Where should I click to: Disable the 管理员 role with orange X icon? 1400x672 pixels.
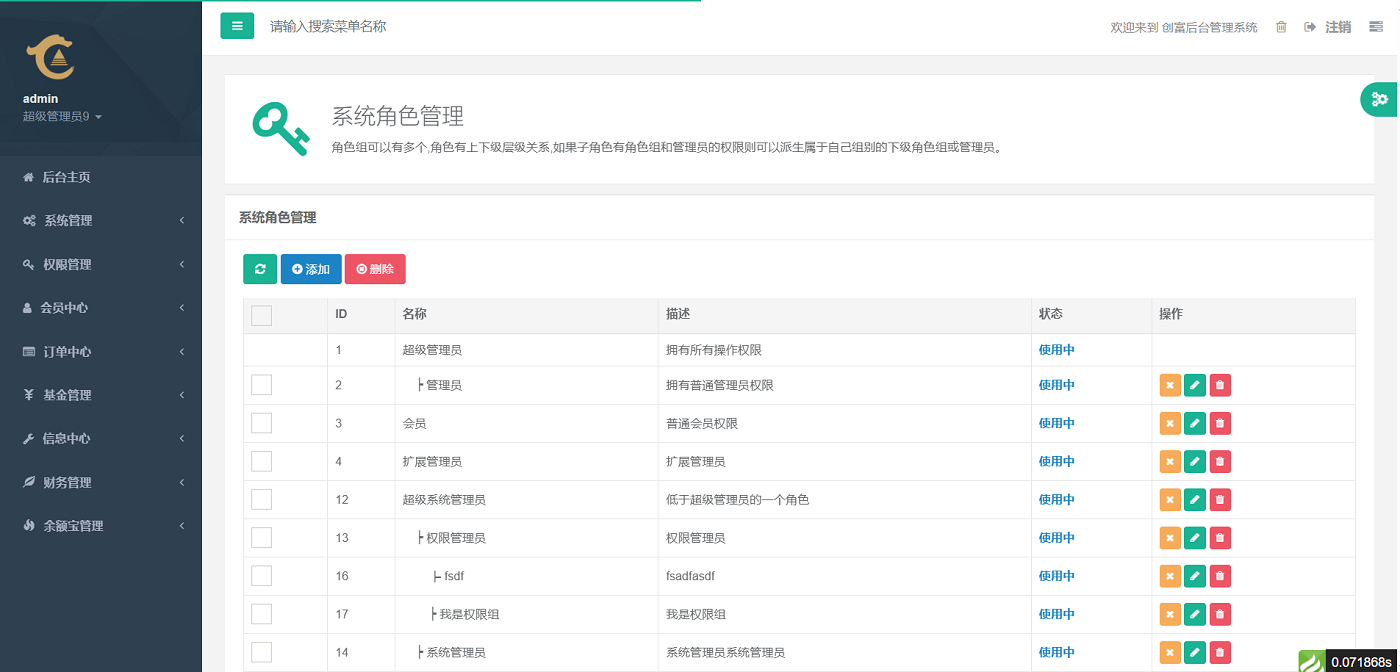point(1169,386)
